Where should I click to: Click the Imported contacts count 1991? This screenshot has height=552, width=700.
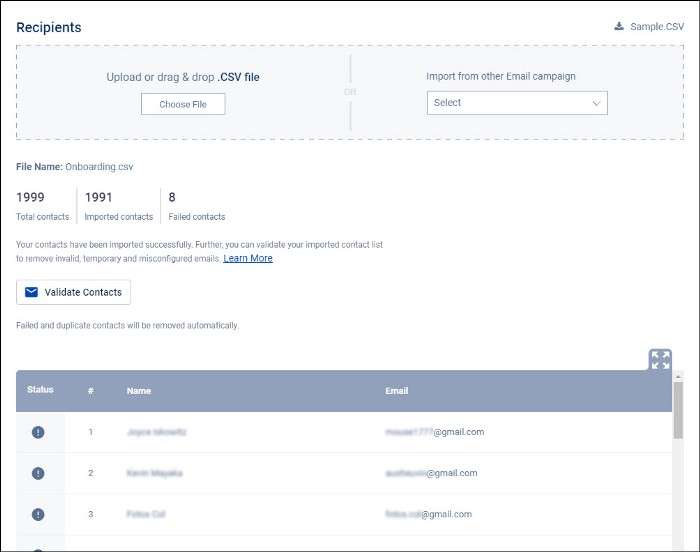[x=99, y=197]
